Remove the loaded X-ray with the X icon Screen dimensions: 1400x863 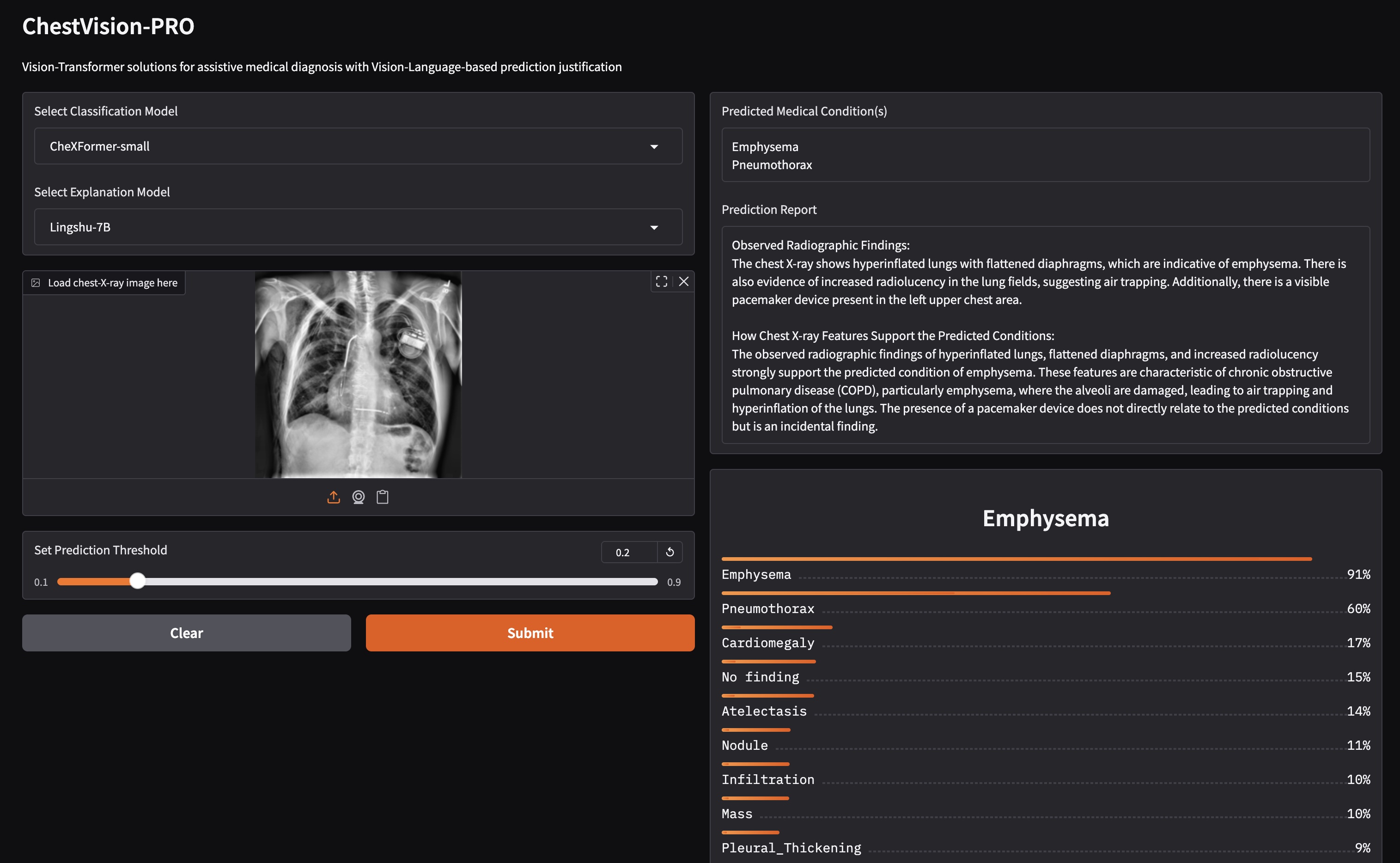pos(684,281)
